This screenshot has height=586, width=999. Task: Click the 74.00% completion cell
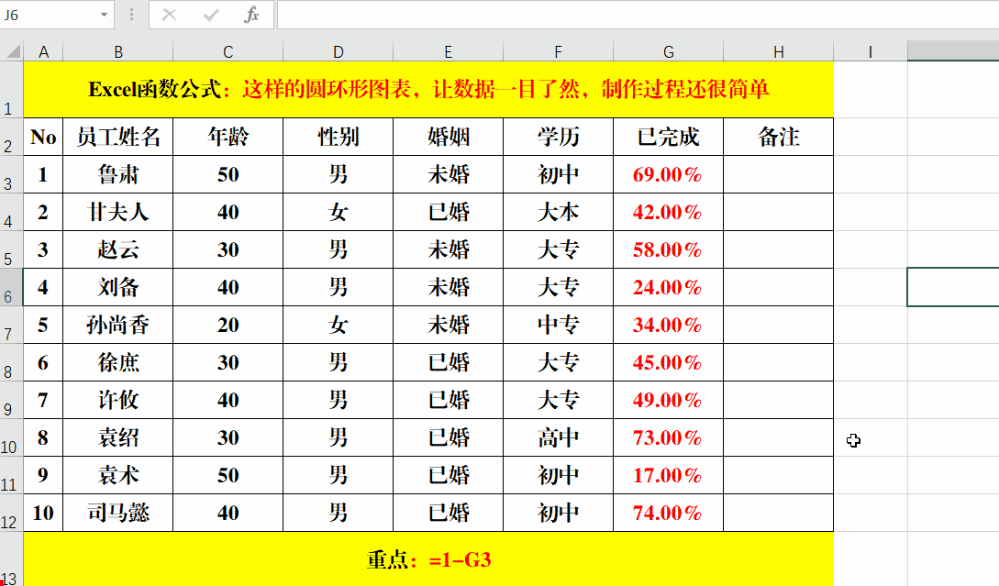tap(668, 513)
